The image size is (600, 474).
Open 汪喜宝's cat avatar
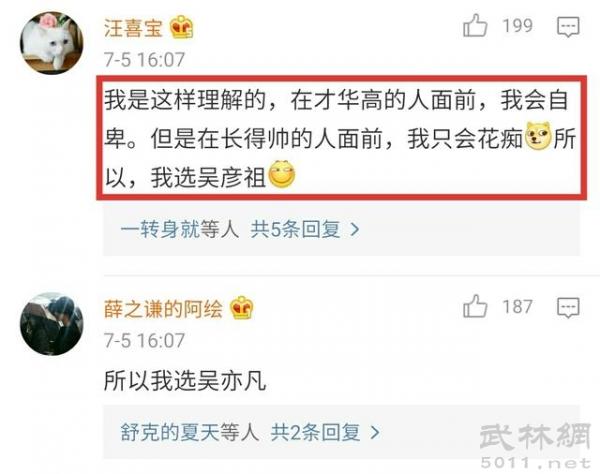[51, 42]
